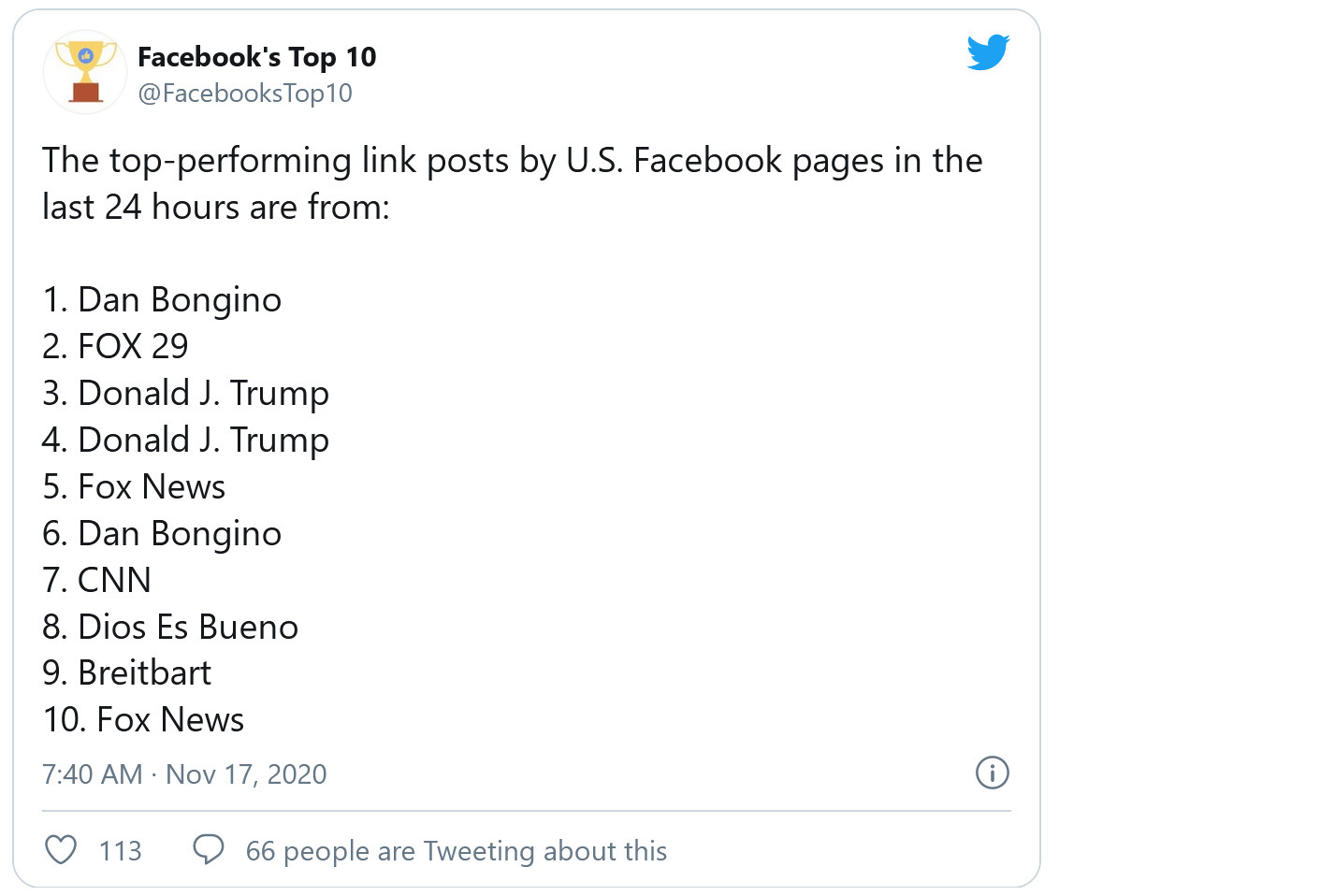Open the Facebook's Top 10 display name
The width and height of the screenshot is (1320, 896).
click(x=256, y=57)
